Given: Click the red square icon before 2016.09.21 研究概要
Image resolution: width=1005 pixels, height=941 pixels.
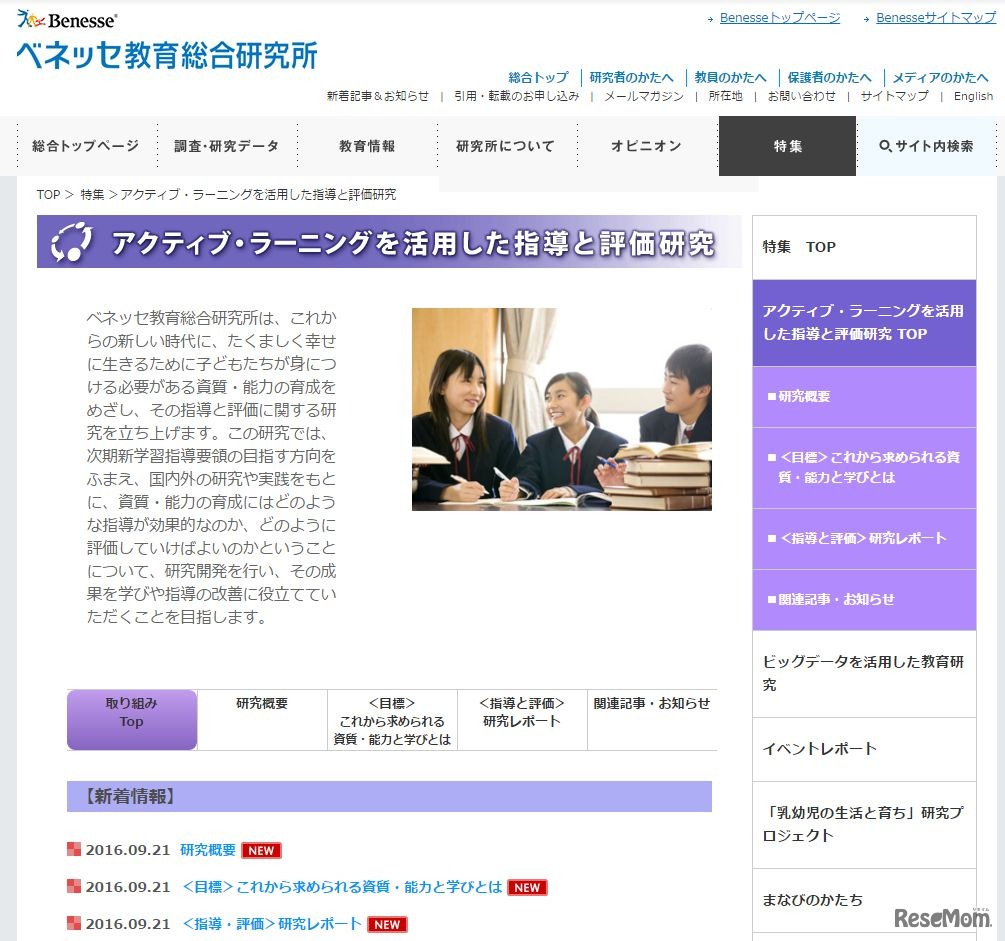Looking at the screenshot, I should coord(74,848).
